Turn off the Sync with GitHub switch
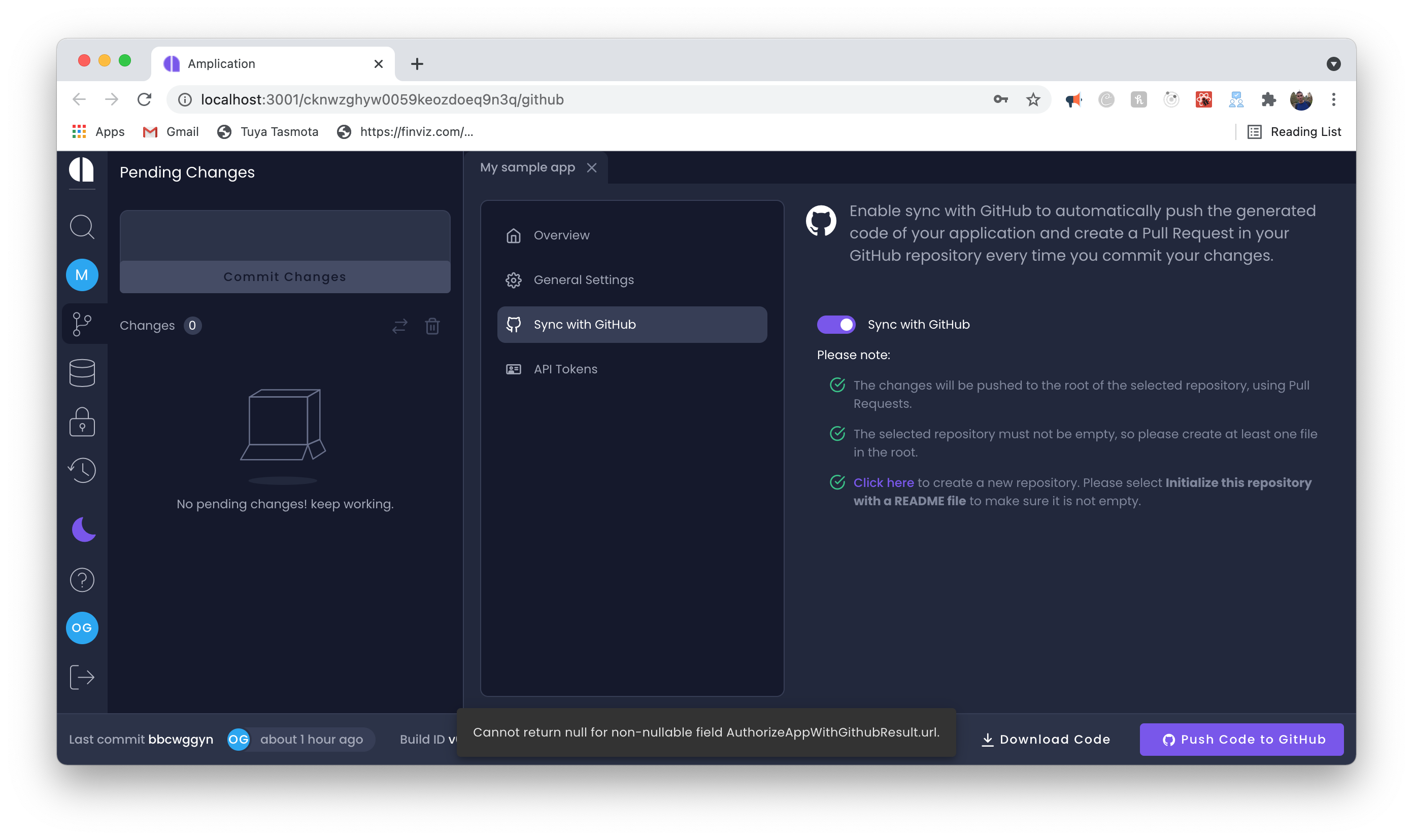The height and width of the screenshot is (840, 1413). 836,324
